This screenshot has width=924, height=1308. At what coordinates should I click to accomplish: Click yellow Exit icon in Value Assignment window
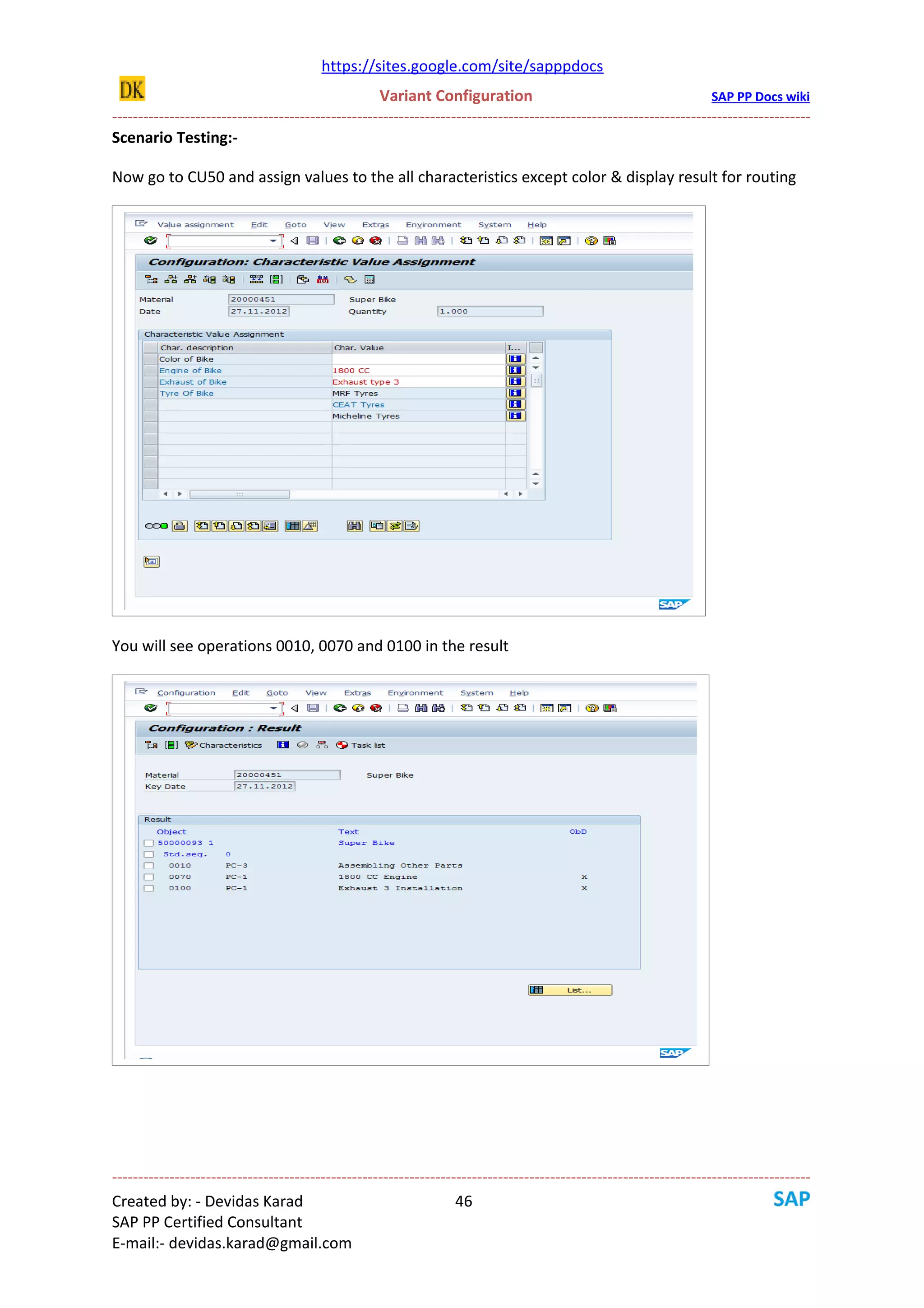pyautogui.click(x=357, y=241)
